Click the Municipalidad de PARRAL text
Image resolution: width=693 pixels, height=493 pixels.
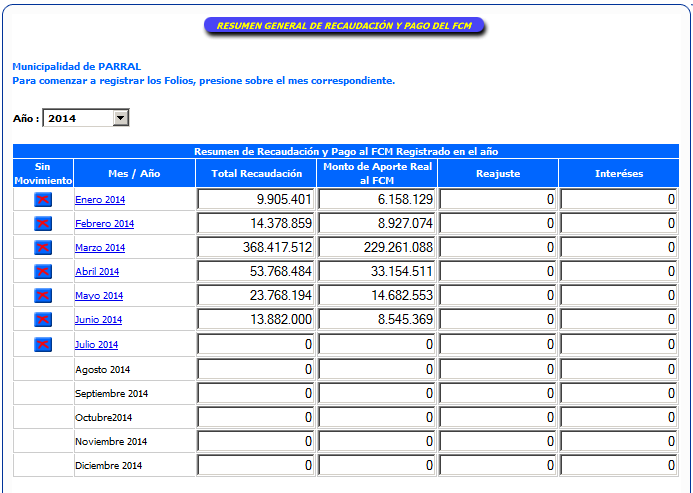click(x=76, y=67)
